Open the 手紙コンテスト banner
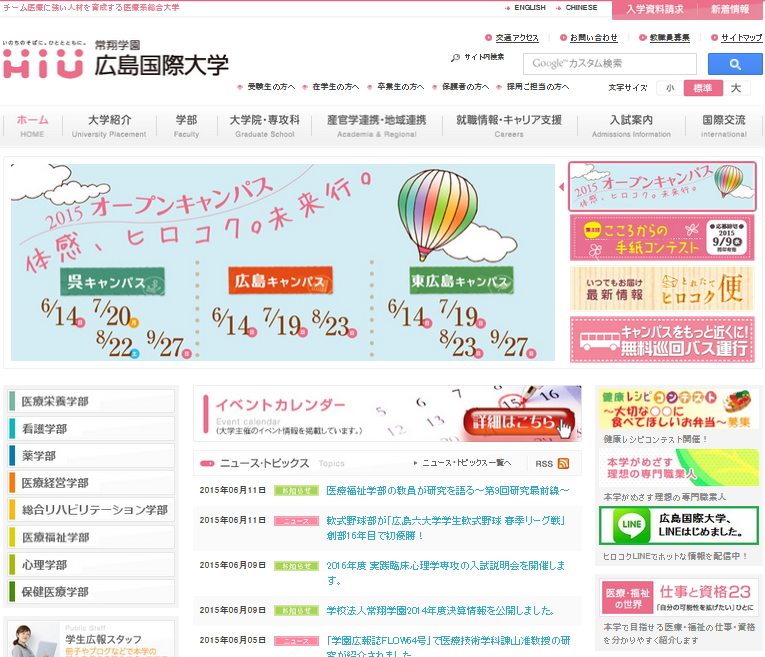 click(x=660, y=237)
